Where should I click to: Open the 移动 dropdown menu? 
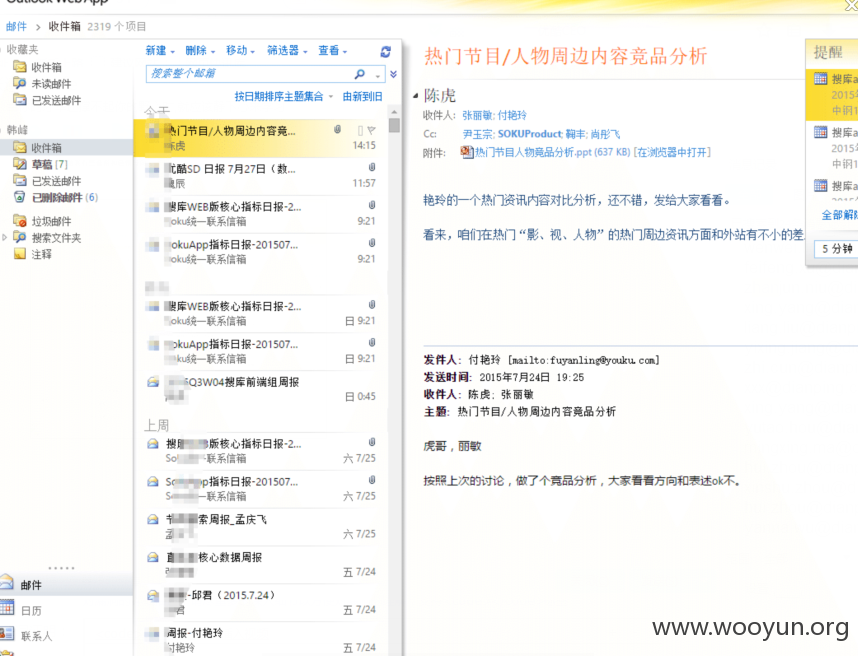pyautogui.click(x=240, y=51)
